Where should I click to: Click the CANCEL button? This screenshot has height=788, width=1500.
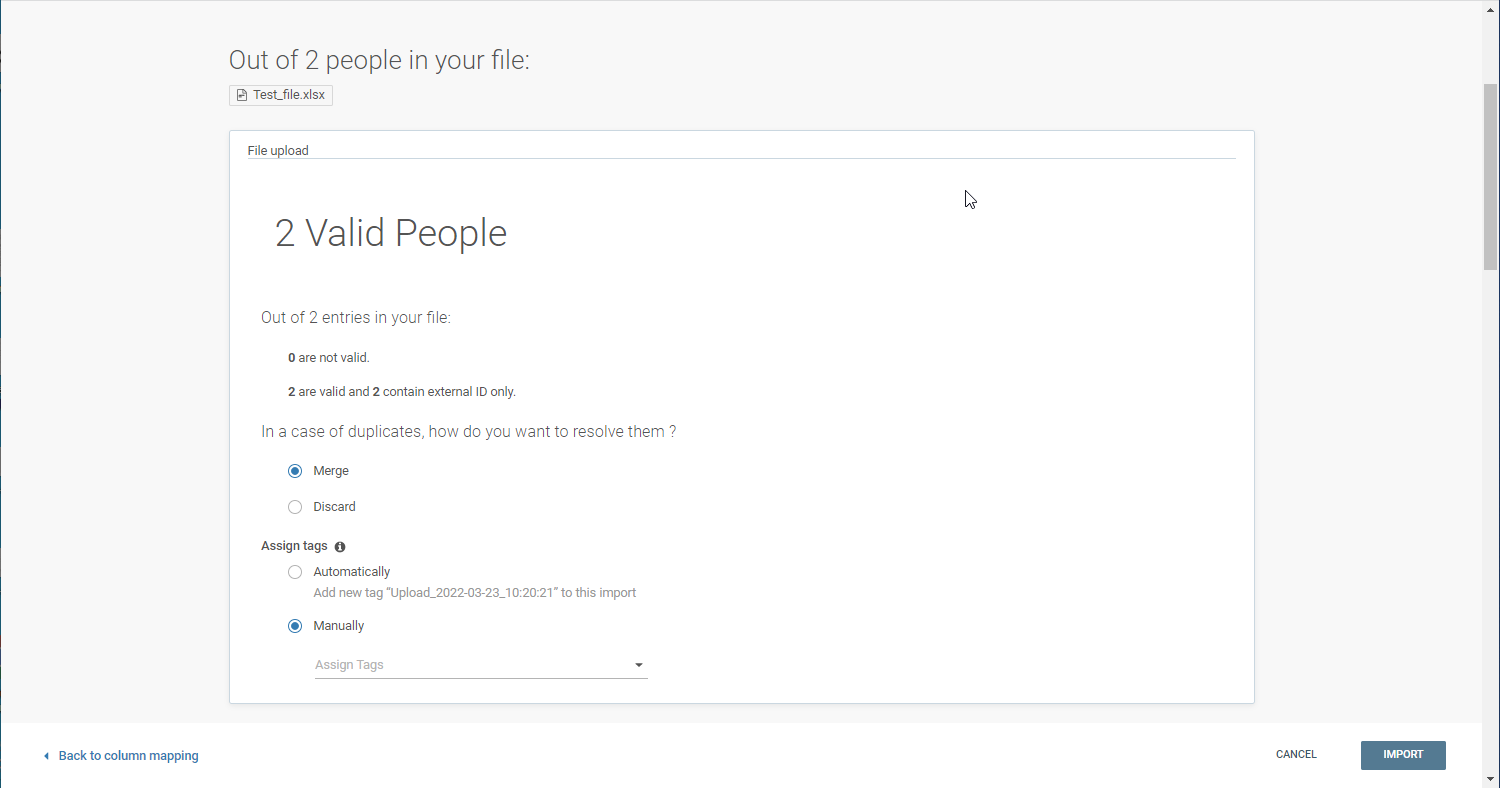pyautogui.click(x=1296, y=755)
